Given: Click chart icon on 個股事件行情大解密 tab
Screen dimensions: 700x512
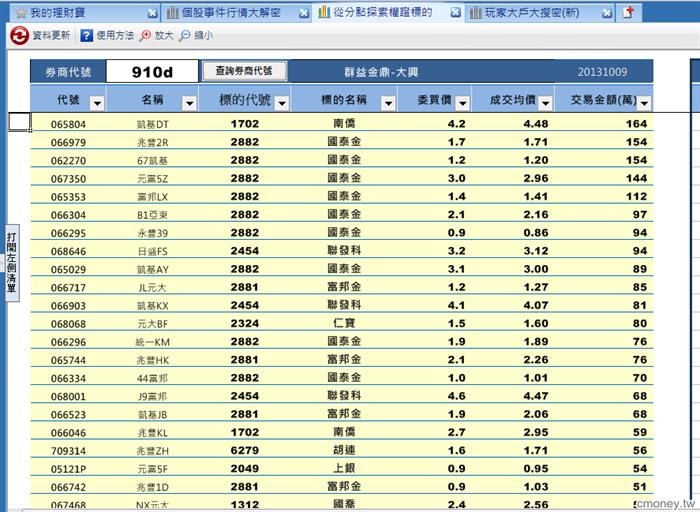Looking at the screenshot, I should point(172,13).
